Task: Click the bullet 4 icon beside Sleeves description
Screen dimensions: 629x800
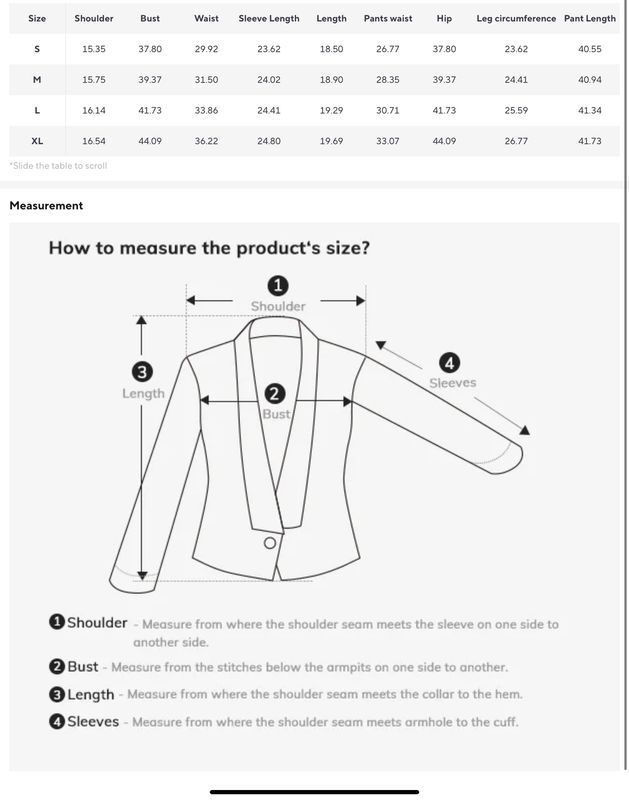Action: (x=57, y=721)
